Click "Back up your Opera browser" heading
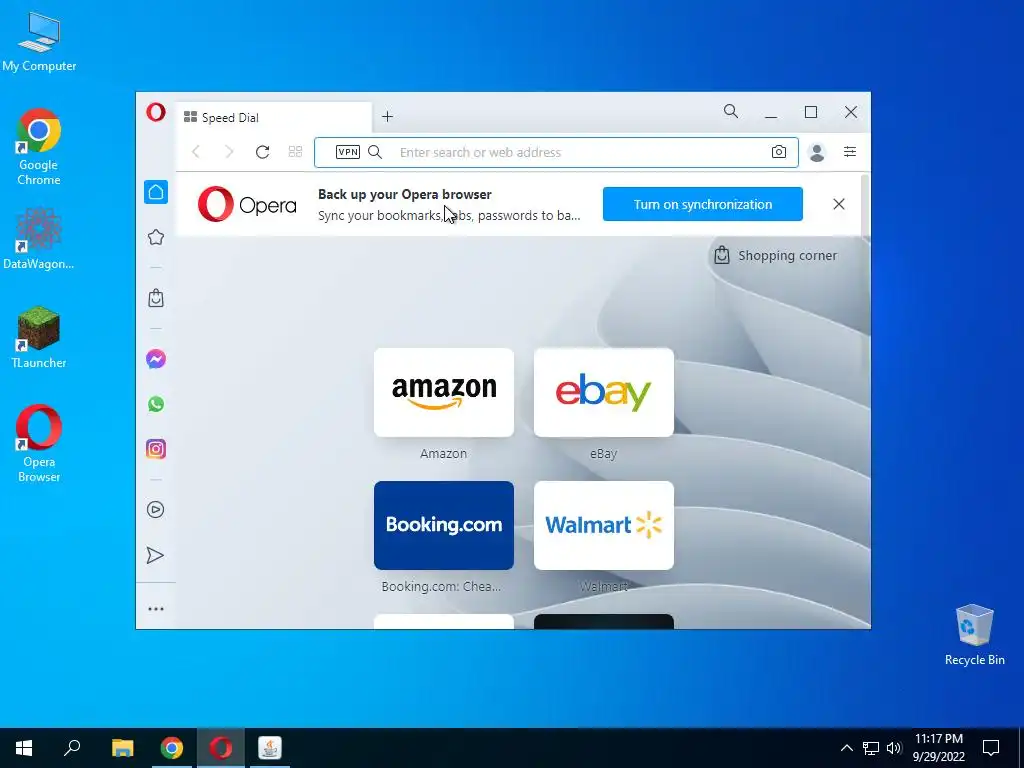 click(x=405, y=195)
